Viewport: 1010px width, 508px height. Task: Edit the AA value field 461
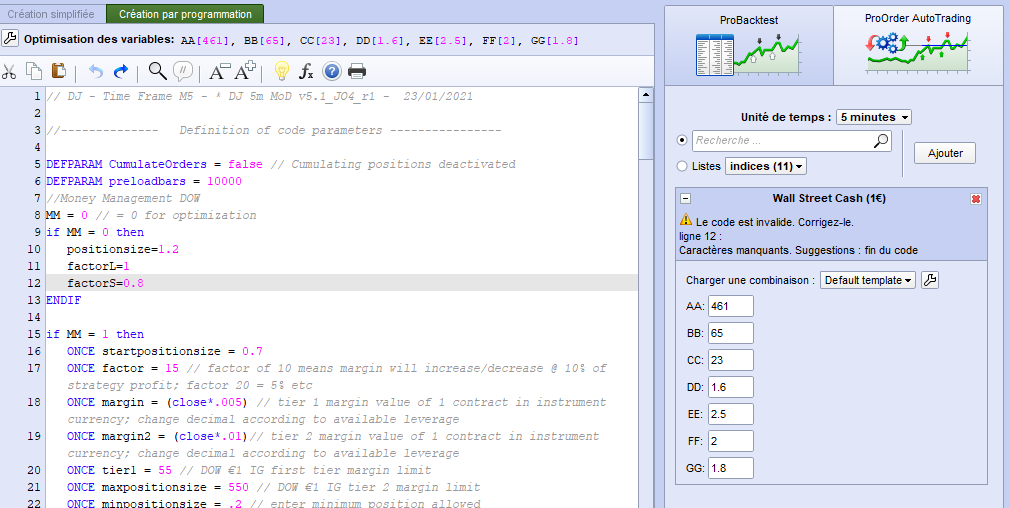pyautogui.click(x=730, y=306)
